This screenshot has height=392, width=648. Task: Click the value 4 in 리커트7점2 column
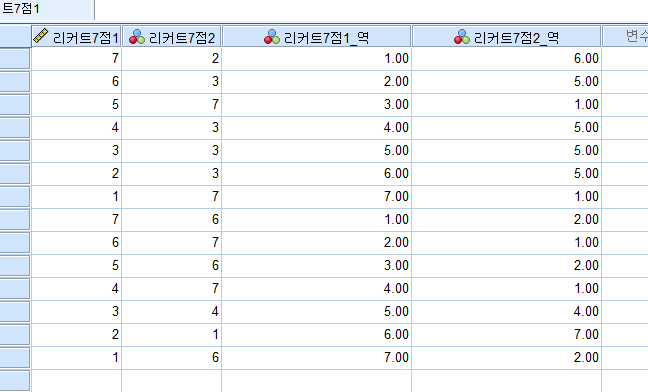[x=172, y=311]
